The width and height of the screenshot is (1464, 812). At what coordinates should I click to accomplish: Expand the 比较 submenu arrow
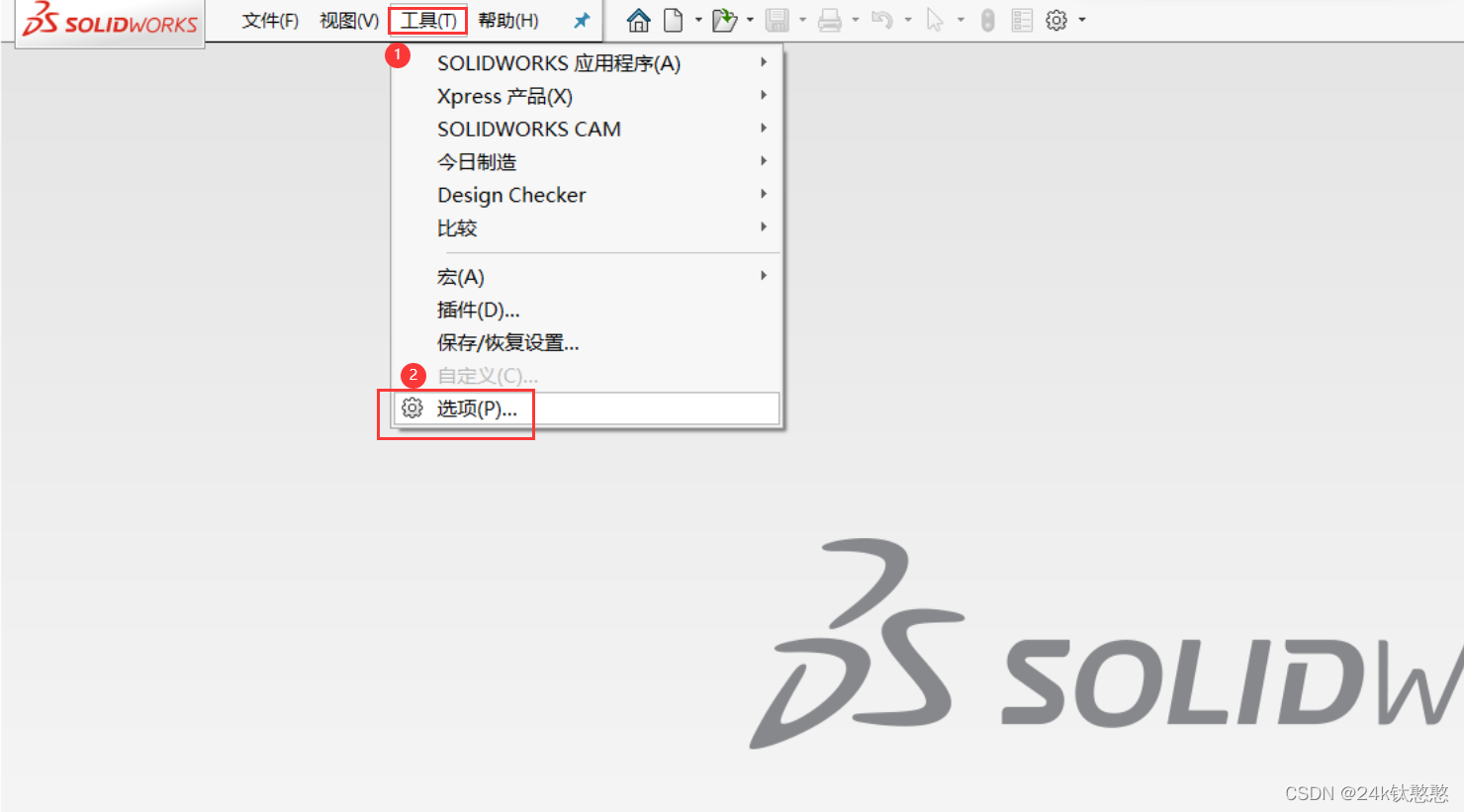(x=764, y=226)
